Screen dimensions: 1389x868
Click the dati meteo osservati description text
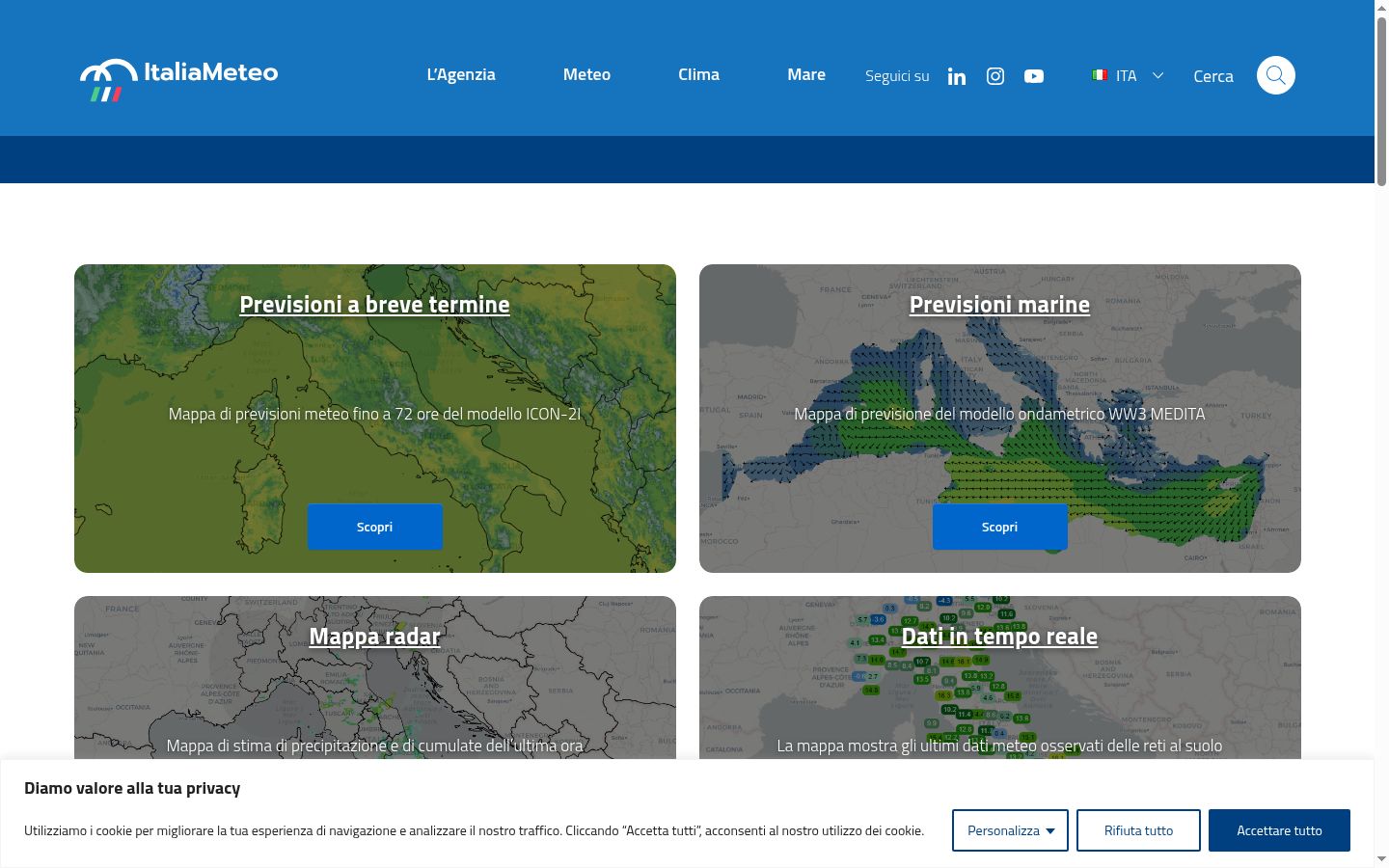coord(999,746)
